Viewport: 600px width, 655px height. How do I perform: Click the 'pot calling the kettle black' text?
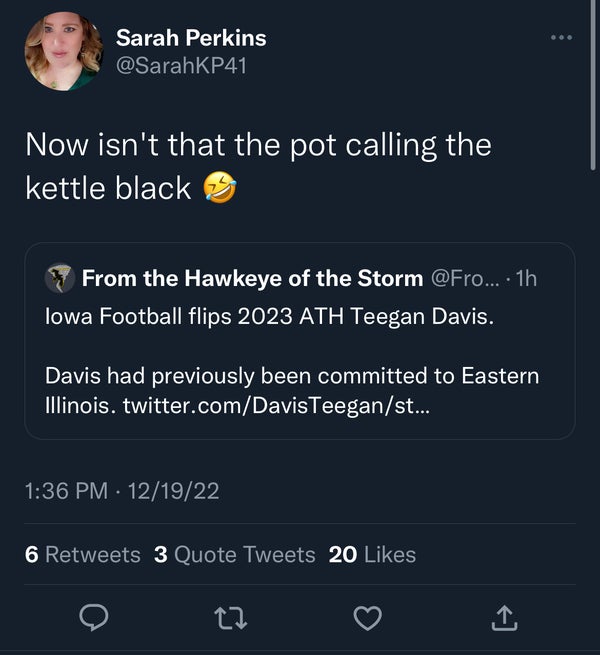(258, 165)
